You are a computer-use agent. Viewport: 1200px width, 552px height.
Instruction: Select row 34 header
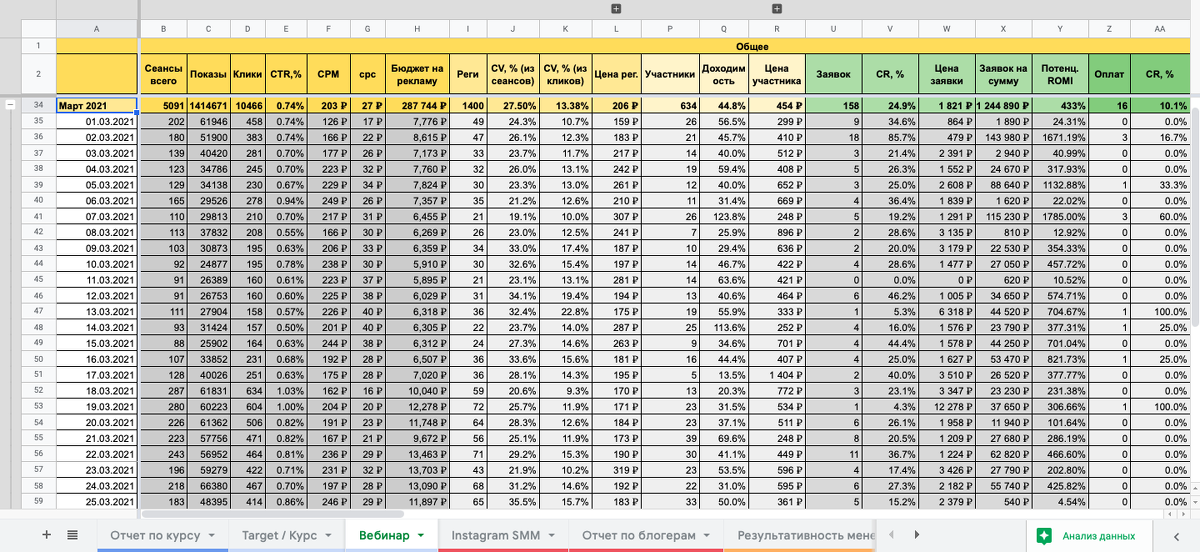[38, 105]
